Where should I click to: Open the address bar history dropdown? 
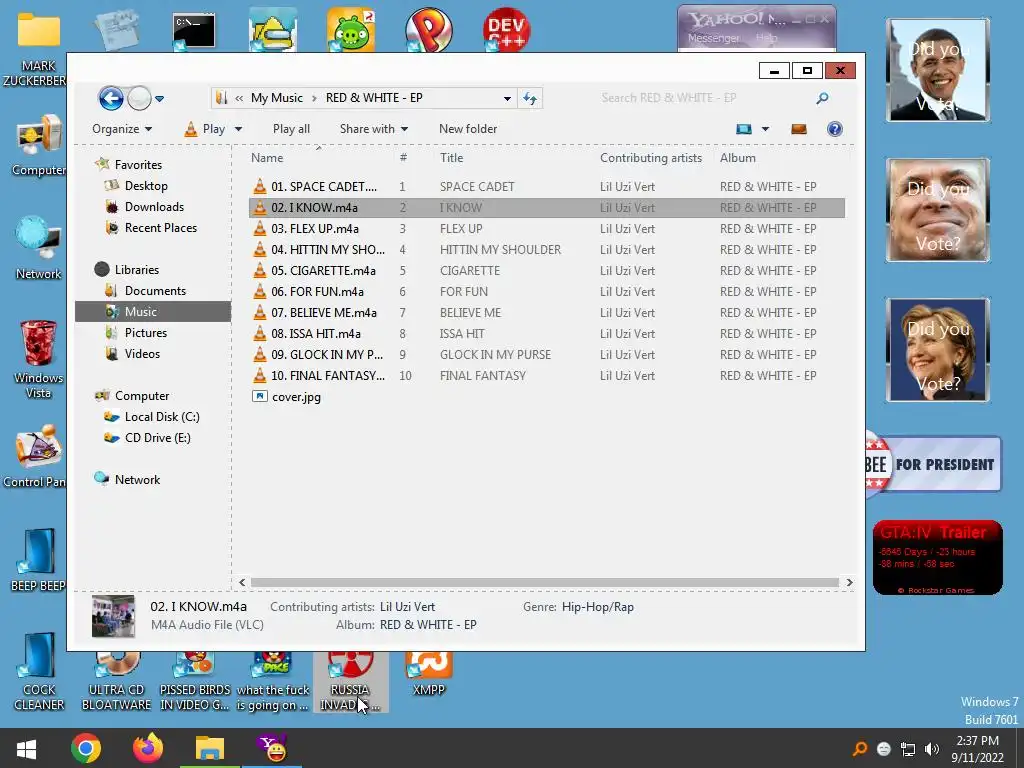click(507, 99)
